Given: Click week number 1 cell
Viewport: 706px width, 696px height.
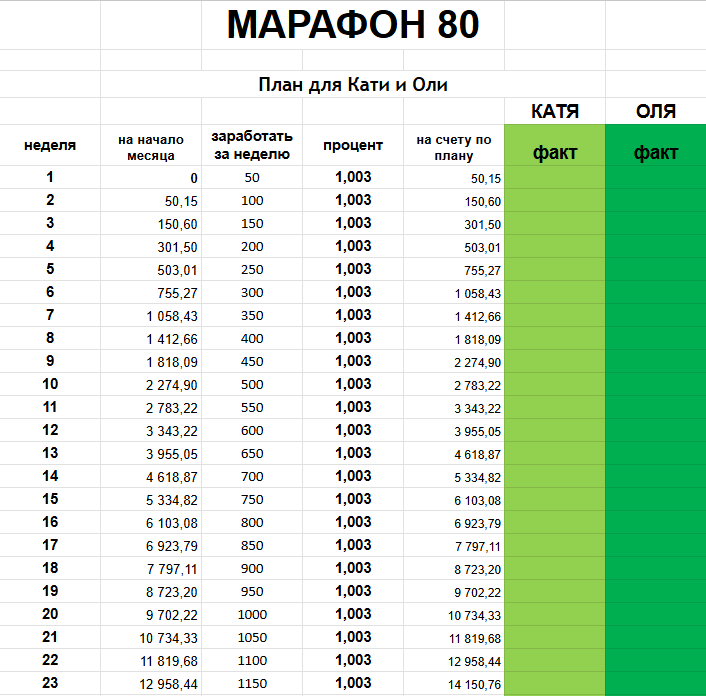Looking at the screenshot, I should pyautogui.click(x=50, y=177).
